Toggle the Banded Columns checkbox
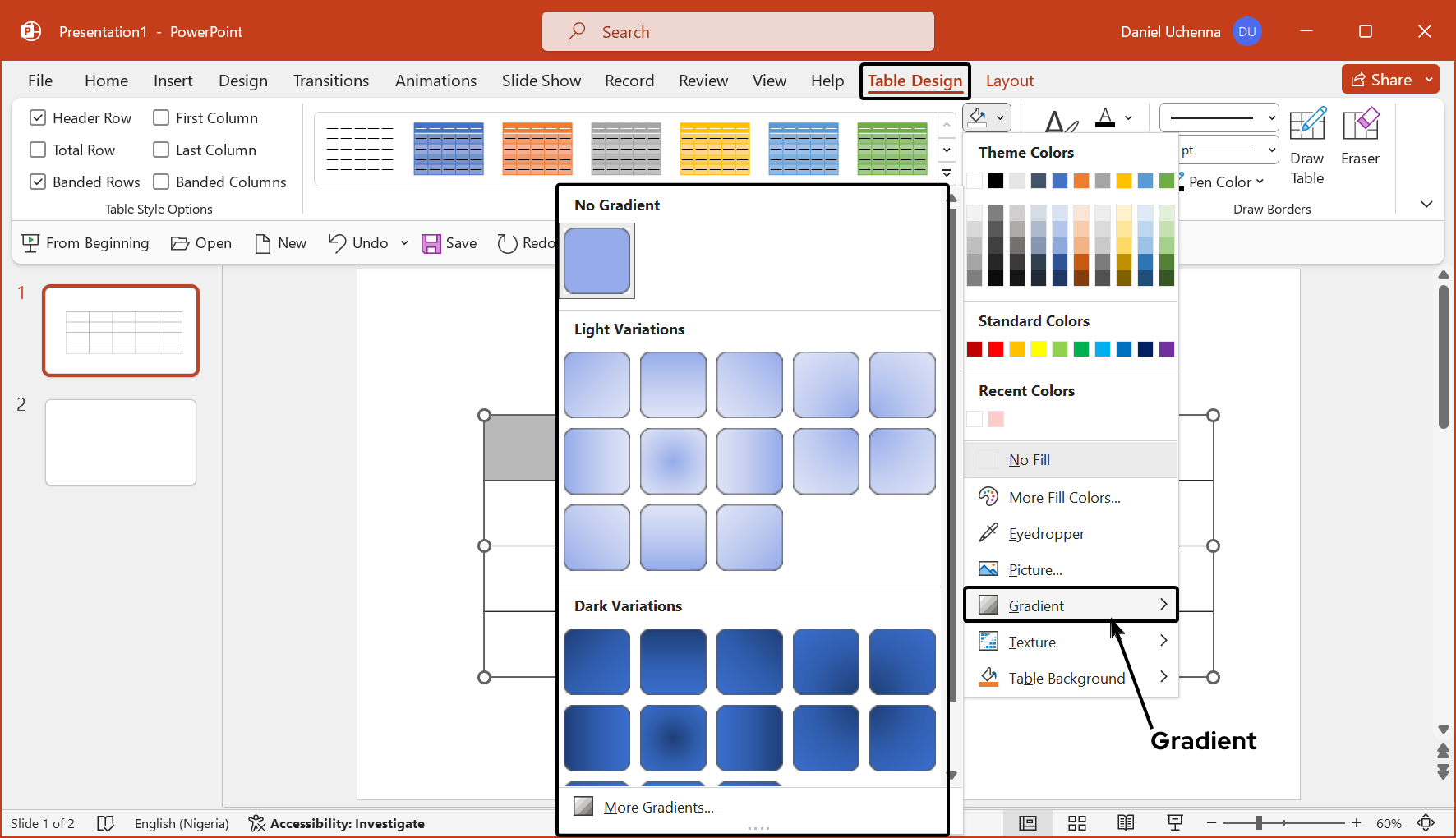The image size is (1456, 838). pos(161,182)
